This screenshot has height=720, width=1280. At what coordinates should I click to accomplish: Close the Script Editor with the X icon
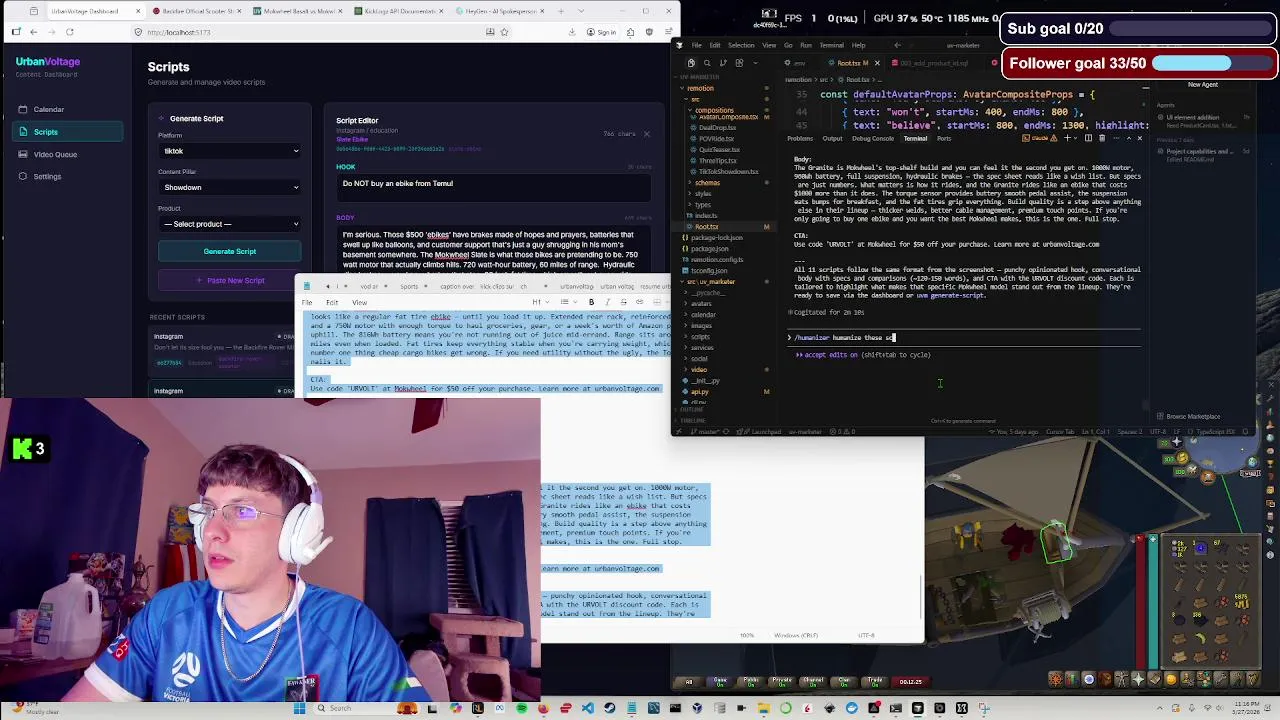(x=646, y=133)
